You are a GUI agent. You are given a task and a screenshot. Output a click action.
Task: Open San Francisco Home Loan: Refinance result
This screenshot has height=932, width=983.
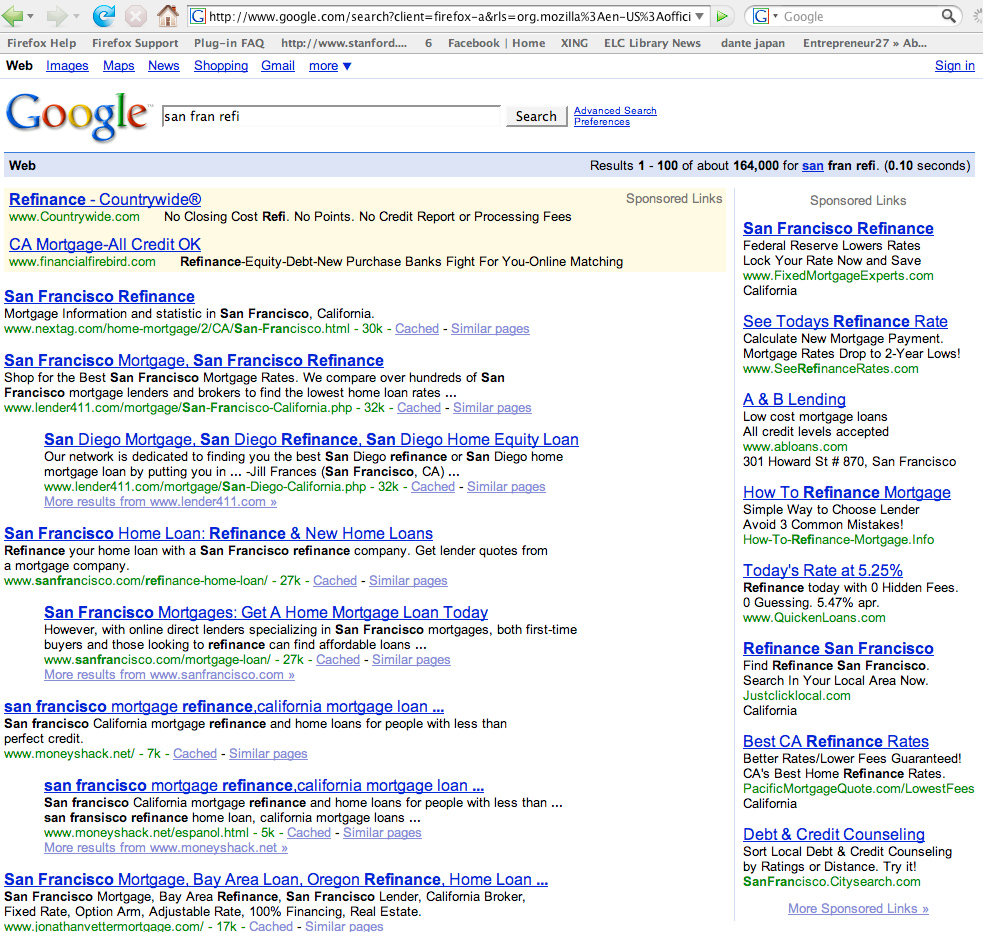point(218,533)
